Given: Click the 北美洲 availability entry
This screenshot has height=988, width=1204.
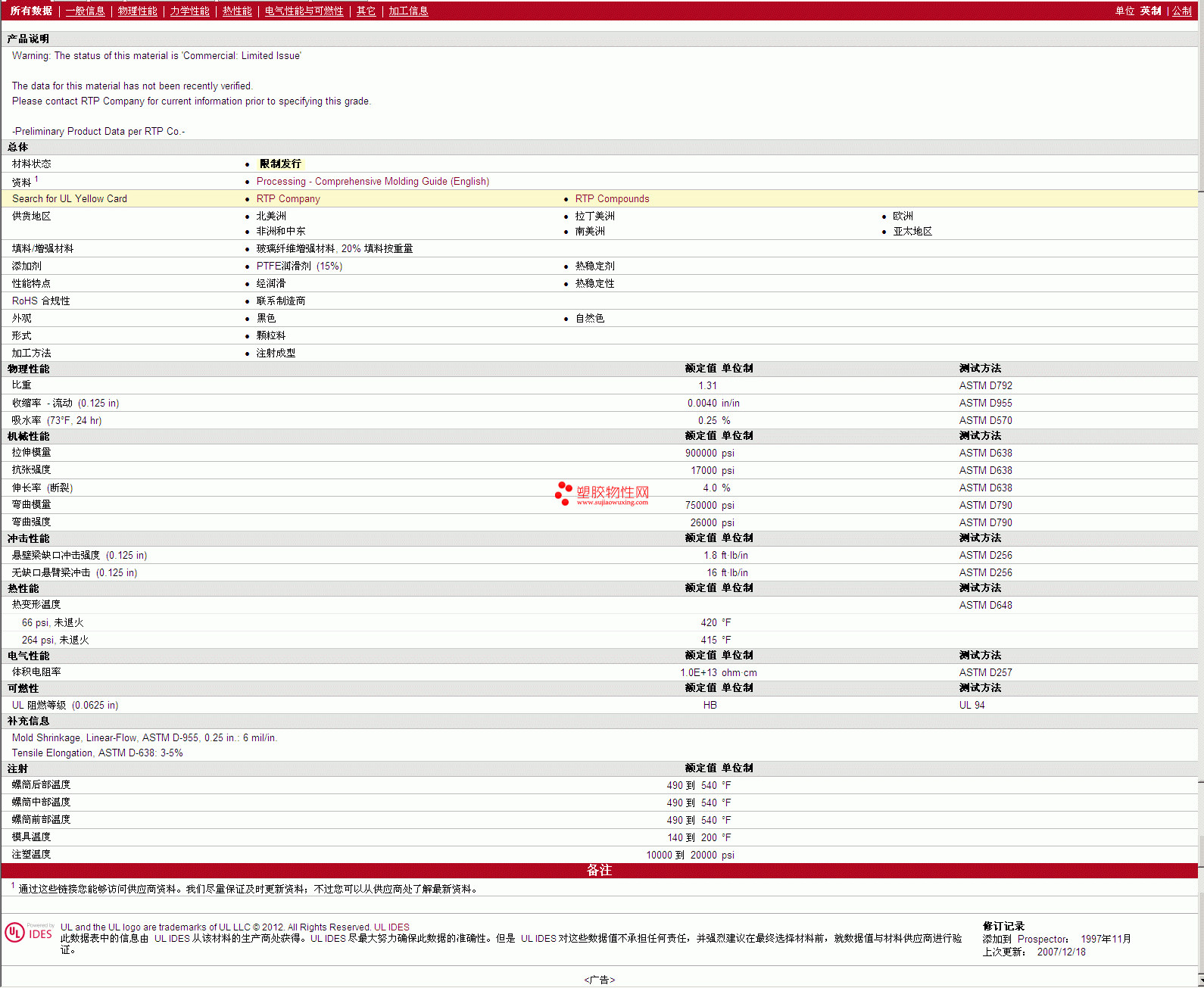Looking at the screenshot, I should [x=271, y=216].
